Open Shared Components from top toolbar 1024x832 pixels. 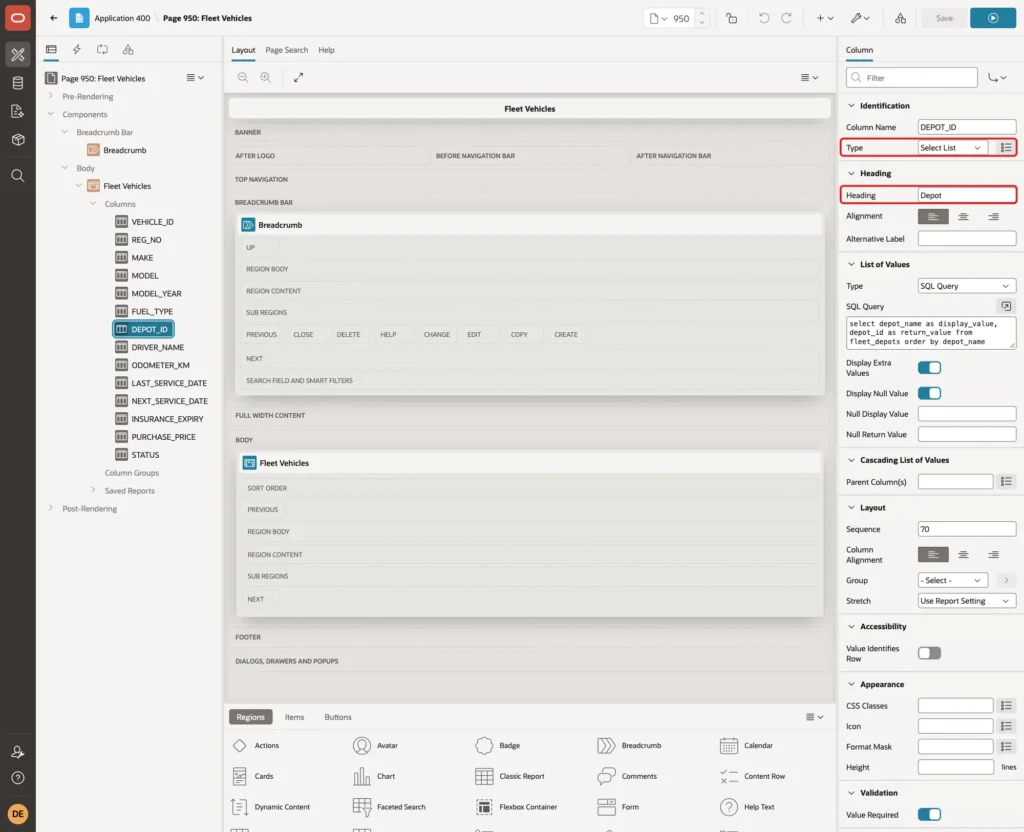(901, 18)
